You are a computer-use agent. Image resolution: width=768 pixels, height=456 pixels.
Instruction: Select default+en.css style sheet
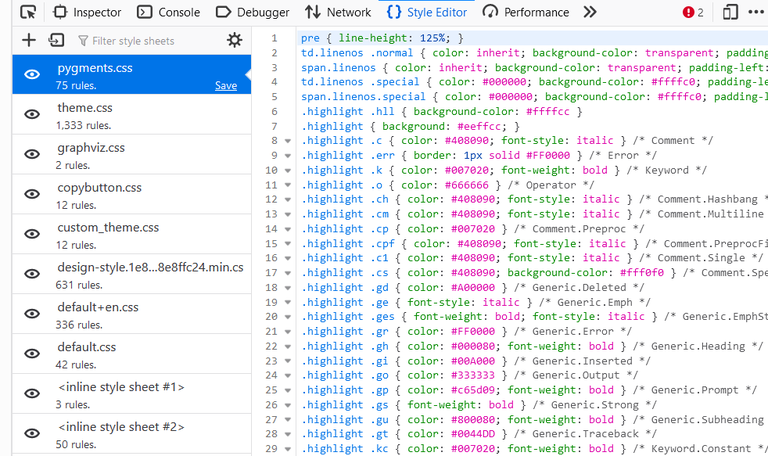tap(131, 314)
